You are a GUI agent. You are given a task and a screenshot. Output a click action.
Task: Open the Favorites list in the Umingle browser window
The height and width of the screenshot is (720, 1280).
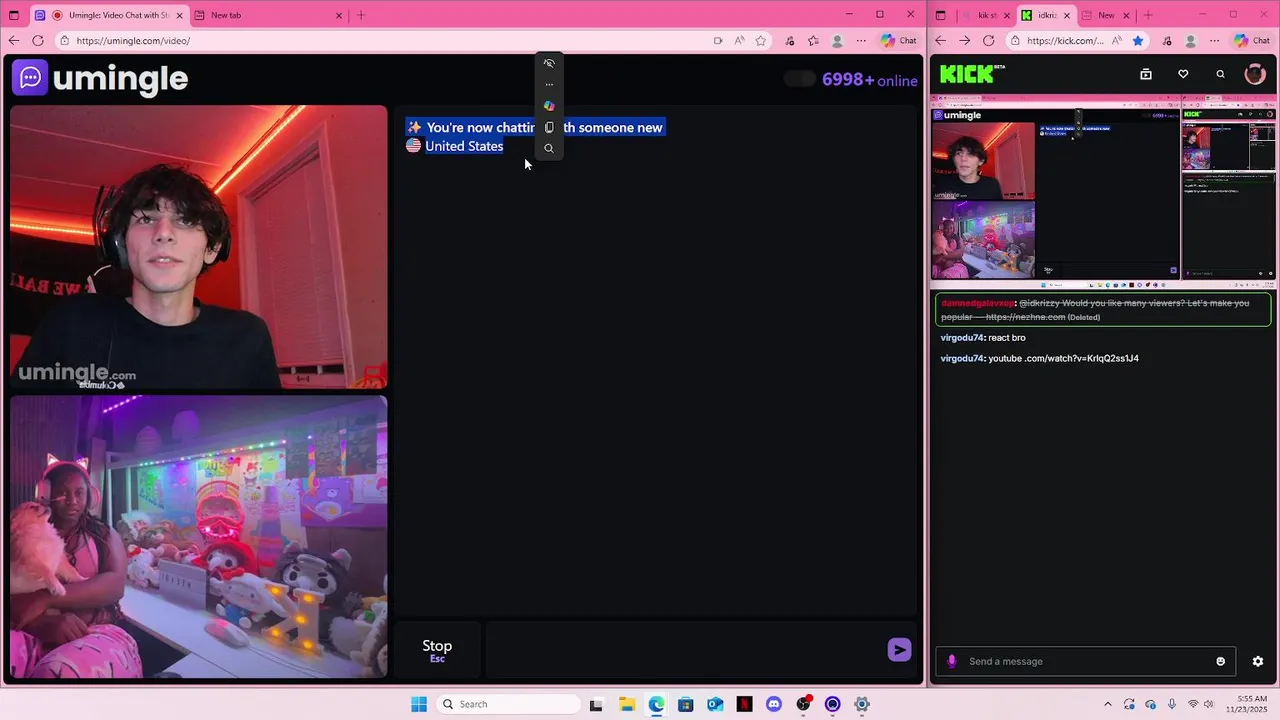(x=813, y=41)
